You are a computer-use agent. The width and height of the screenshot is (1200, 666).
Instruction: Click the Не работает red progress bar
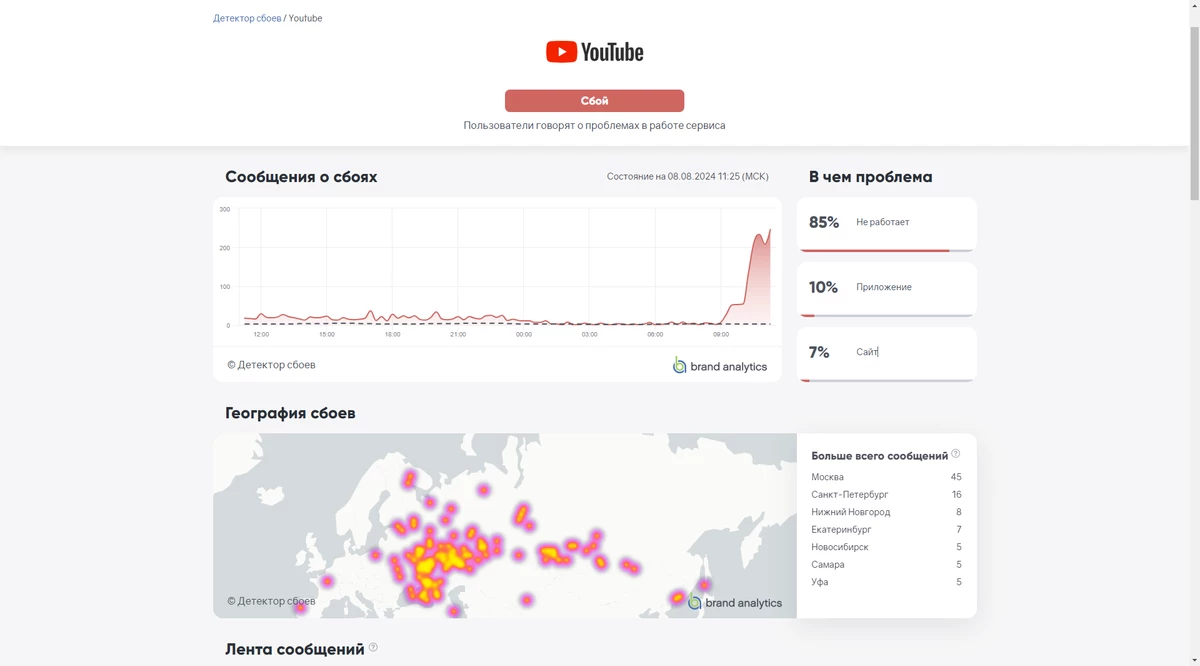click(874, 250)
